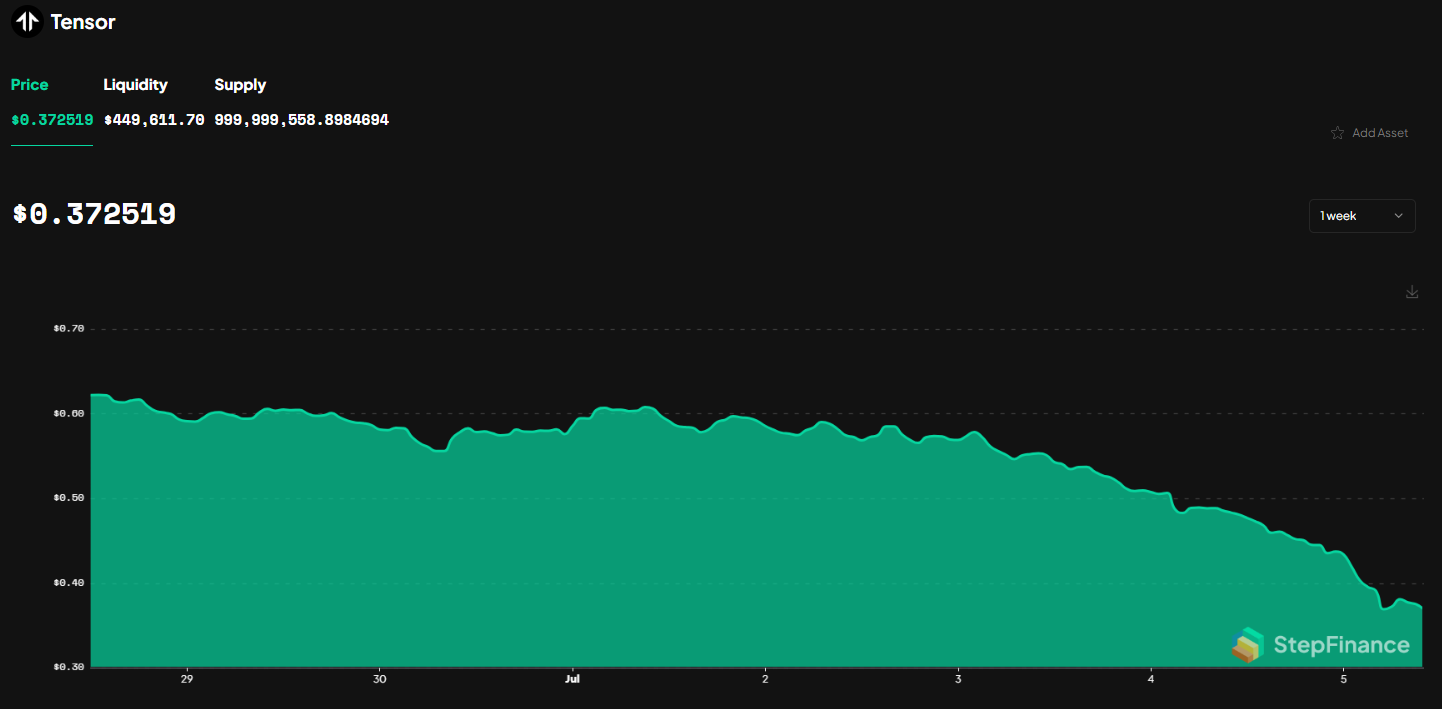The height and width of the screenshot is (709, 1442).
Task: Click the arrows glyph inside the Tensor logo
Action: pyautogui.click(x=26, y=21)
